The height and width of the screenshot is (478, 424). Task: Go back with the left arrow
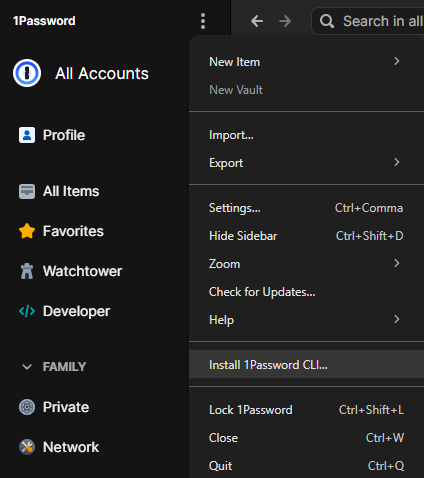[x=257, y=21]
